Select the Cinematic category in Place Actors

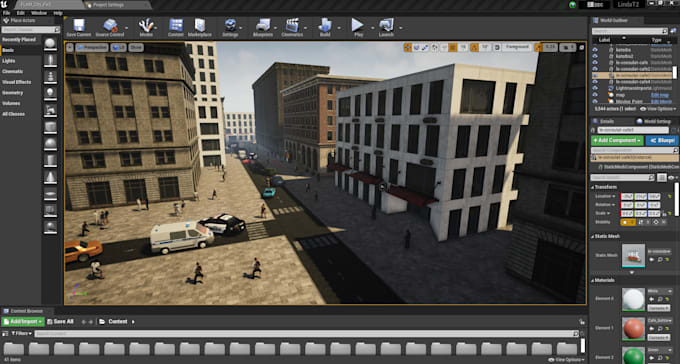pos(13,71)
